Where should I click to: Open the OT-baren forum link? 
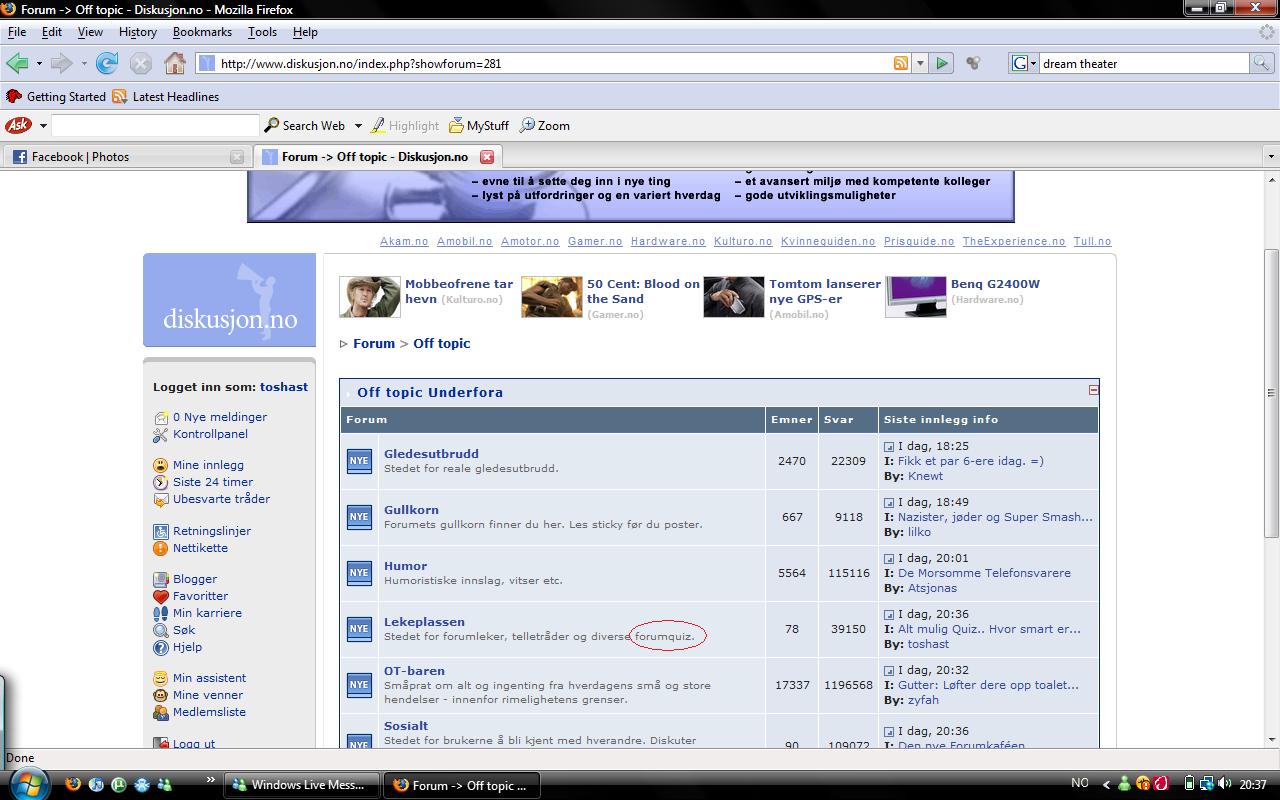(x=414, y=671)
